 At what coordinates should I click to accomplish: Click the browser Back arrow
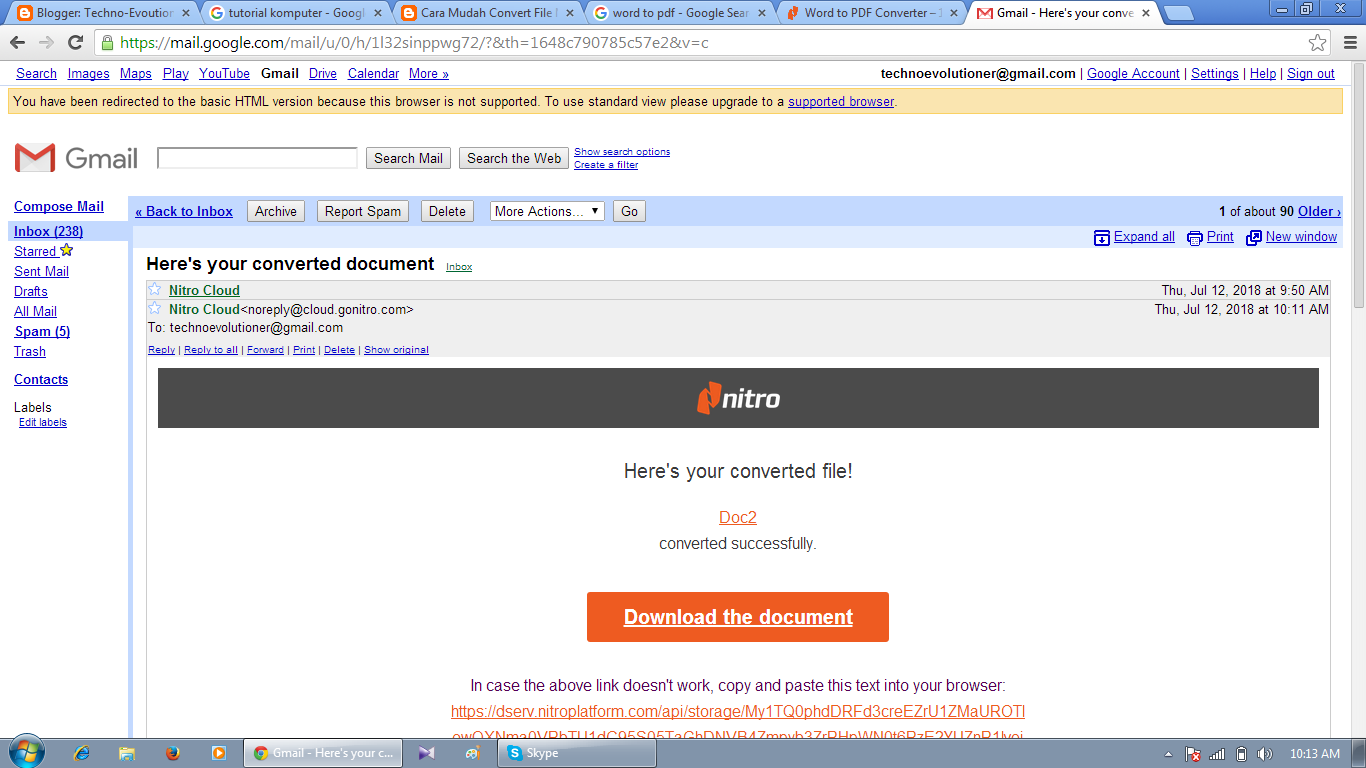point(17,43)
